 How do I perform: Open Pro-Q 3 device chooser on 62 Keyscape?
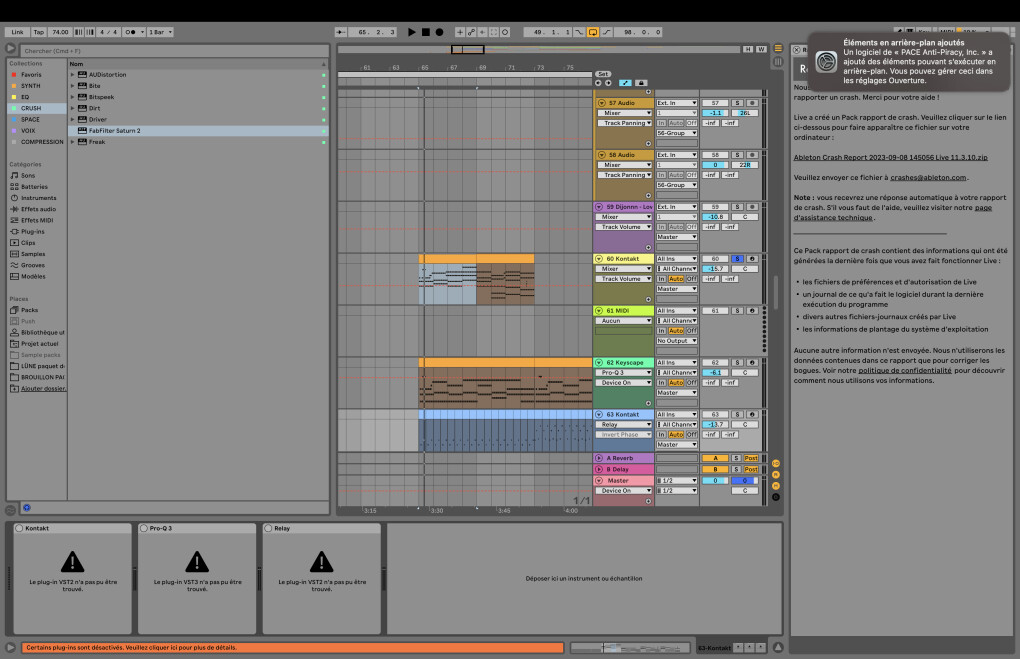coord(624,373)
